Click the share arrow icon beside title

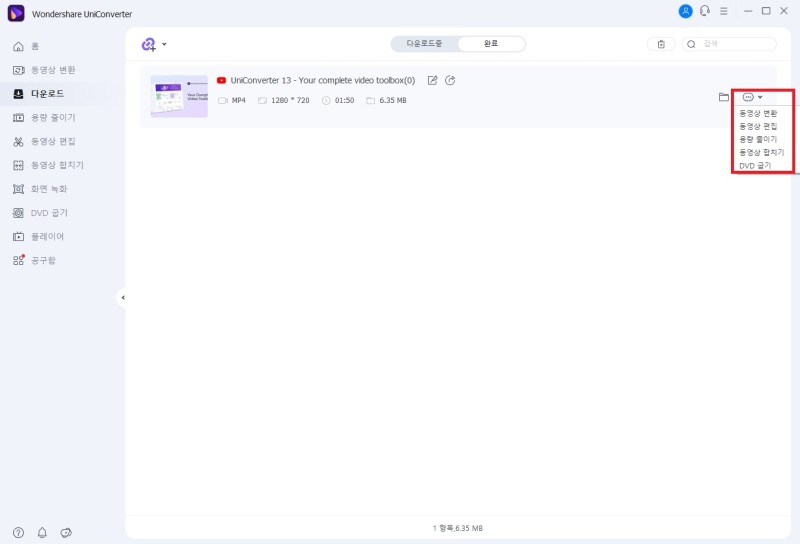pos(450,81)
